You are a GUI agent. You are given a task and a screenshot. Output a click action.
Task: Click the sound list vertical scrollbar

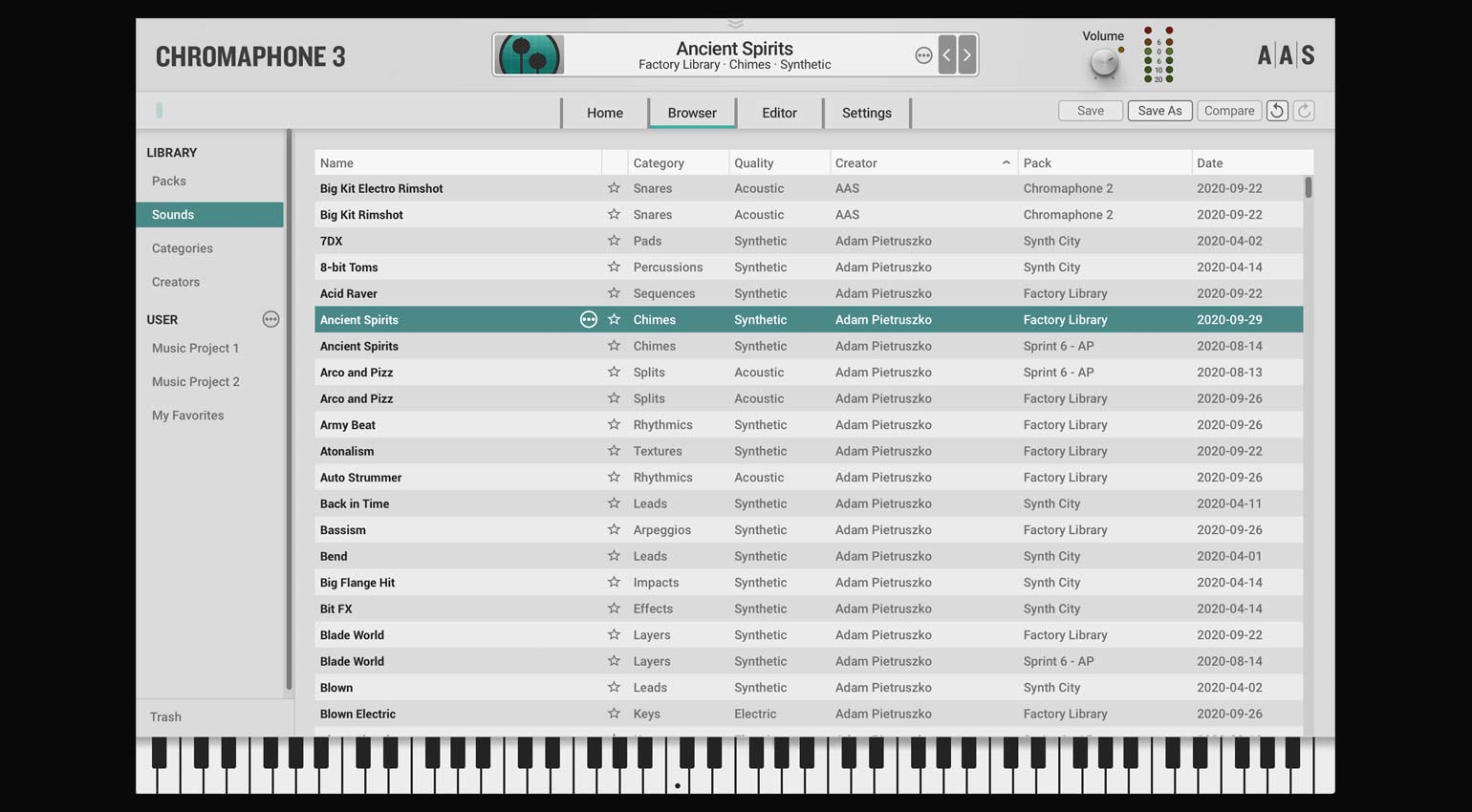pyautogui.click(x=1309, y=187)
